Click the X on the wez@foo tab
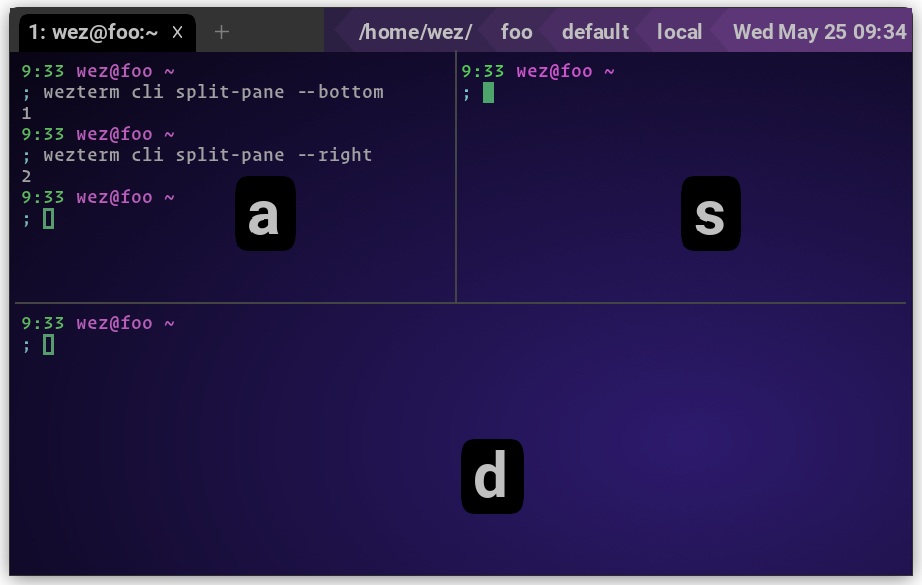The image size is (922, 585). [177, 31]
